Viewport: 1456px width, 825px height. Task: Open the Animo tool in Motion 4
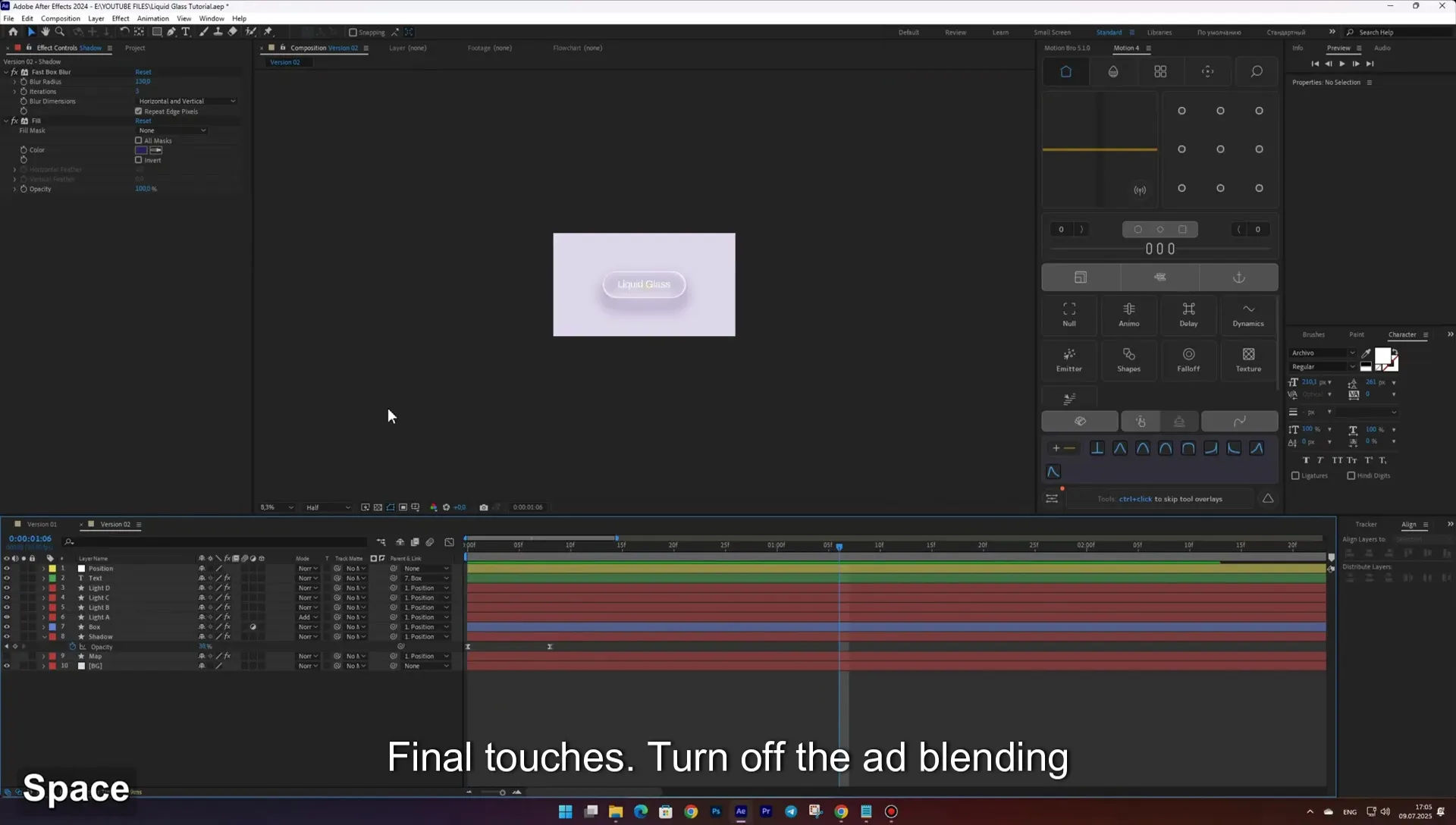tap(1129, 315)
